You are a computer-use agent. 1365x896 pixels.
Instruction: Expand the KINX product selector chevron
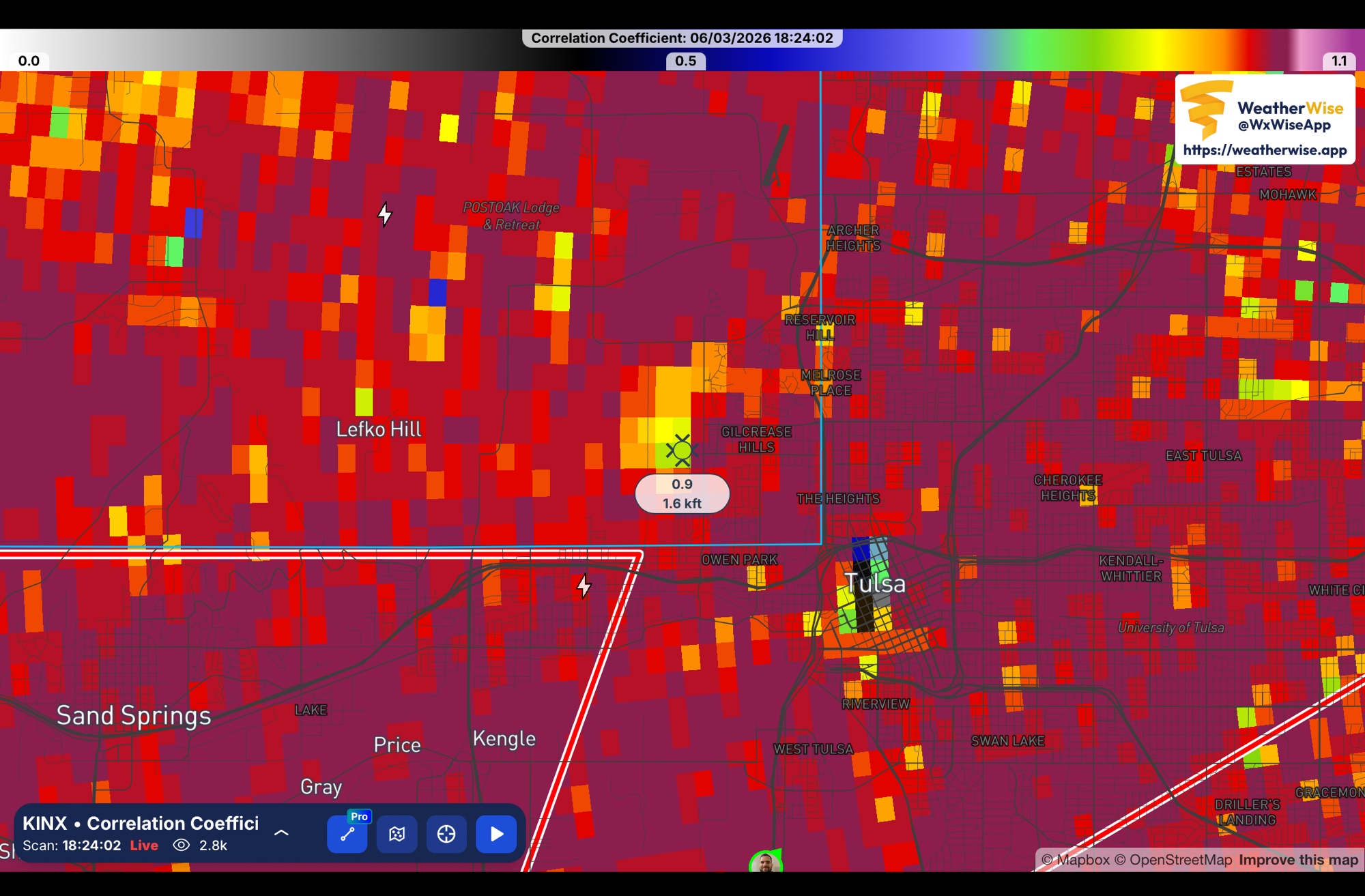[281, 833]
